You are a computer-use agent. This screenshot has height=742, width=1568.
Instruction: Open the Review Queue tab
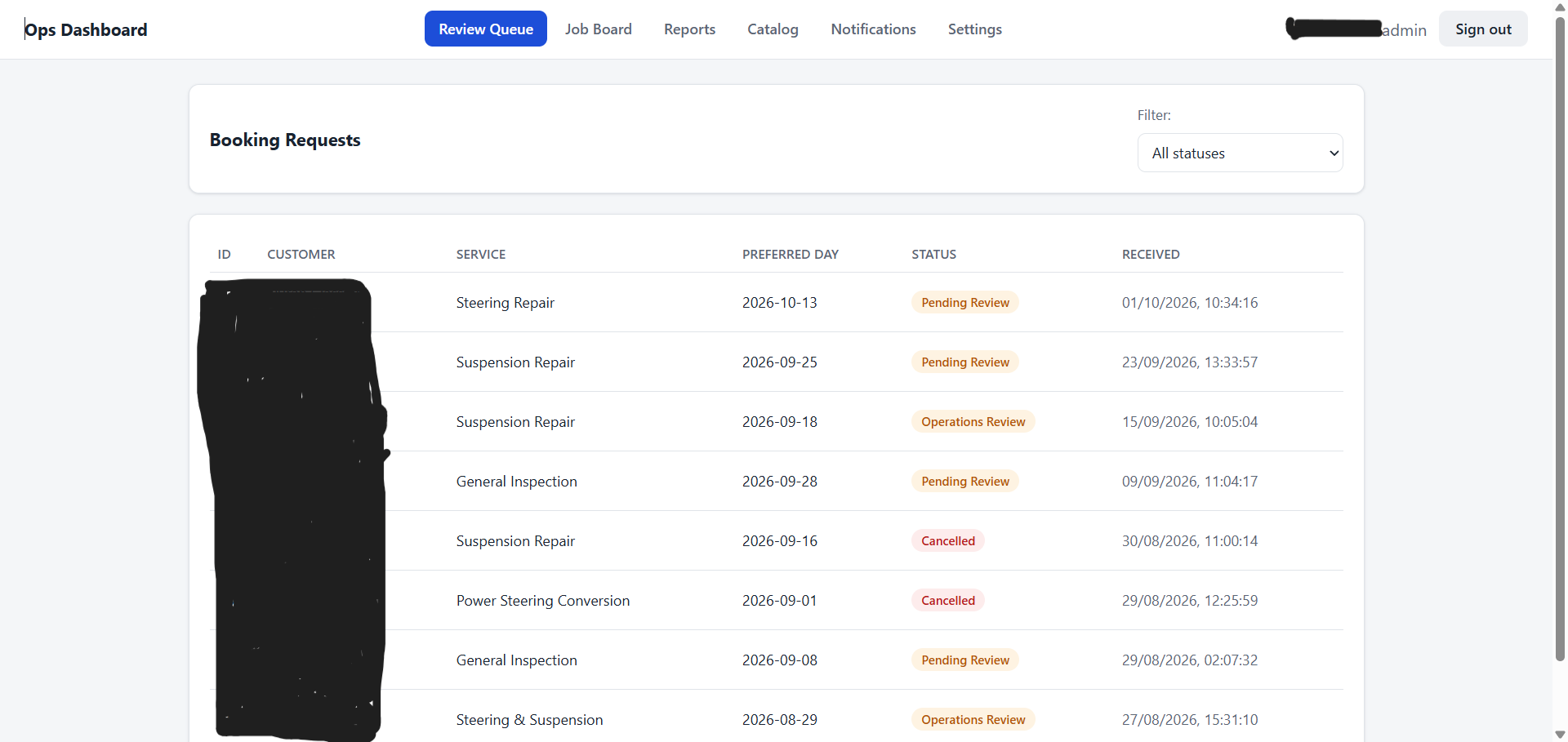click(x=486, y=29)
